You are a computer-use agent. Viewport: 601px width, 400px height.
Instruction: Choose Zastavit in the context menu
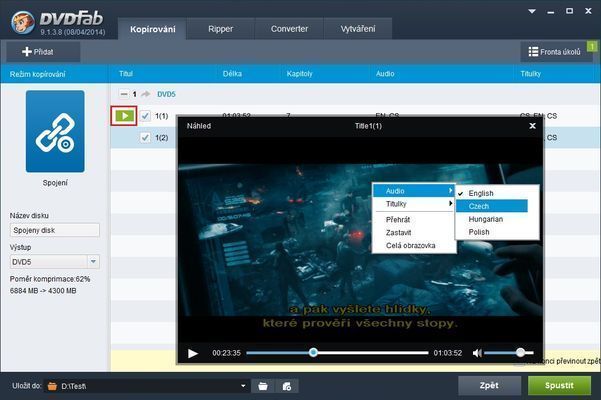point(414,233)
